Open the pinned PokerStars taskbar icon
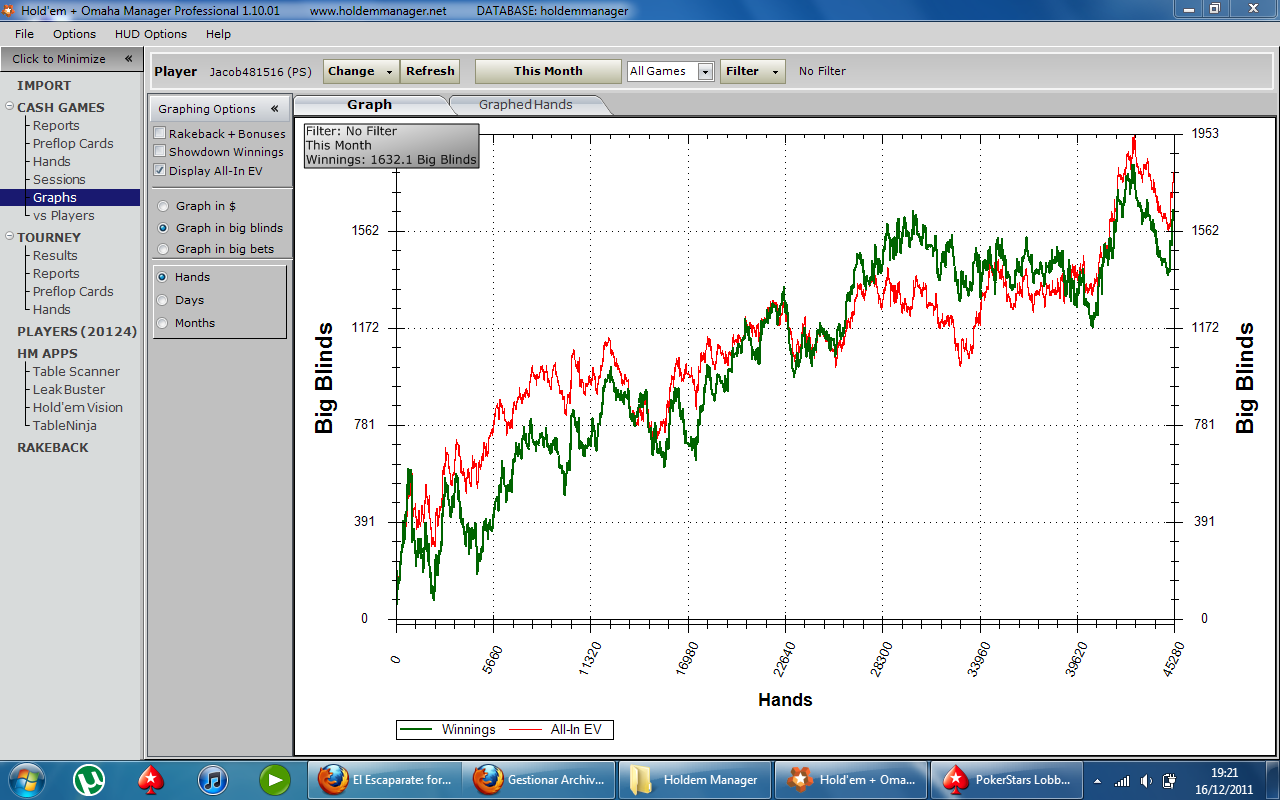Viewport: 1280px width, 800px height. (x=151, y=779)
